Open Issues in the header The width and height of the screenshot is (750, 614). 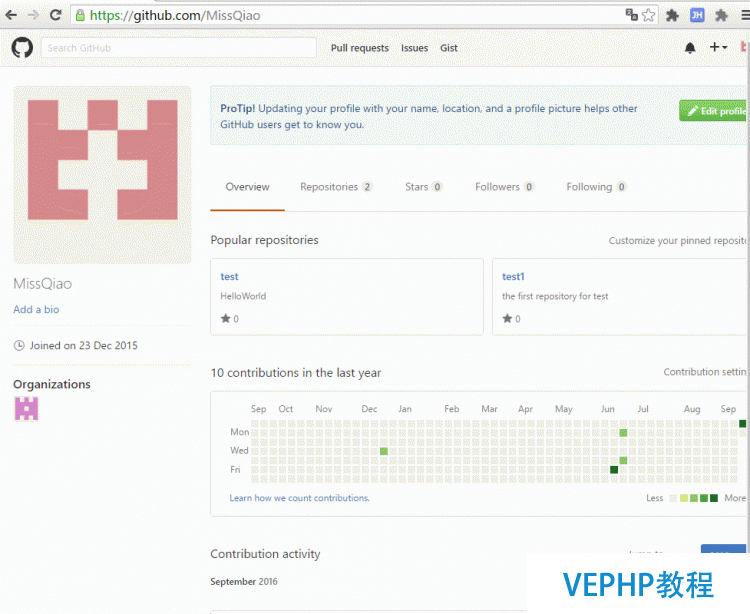414,48
